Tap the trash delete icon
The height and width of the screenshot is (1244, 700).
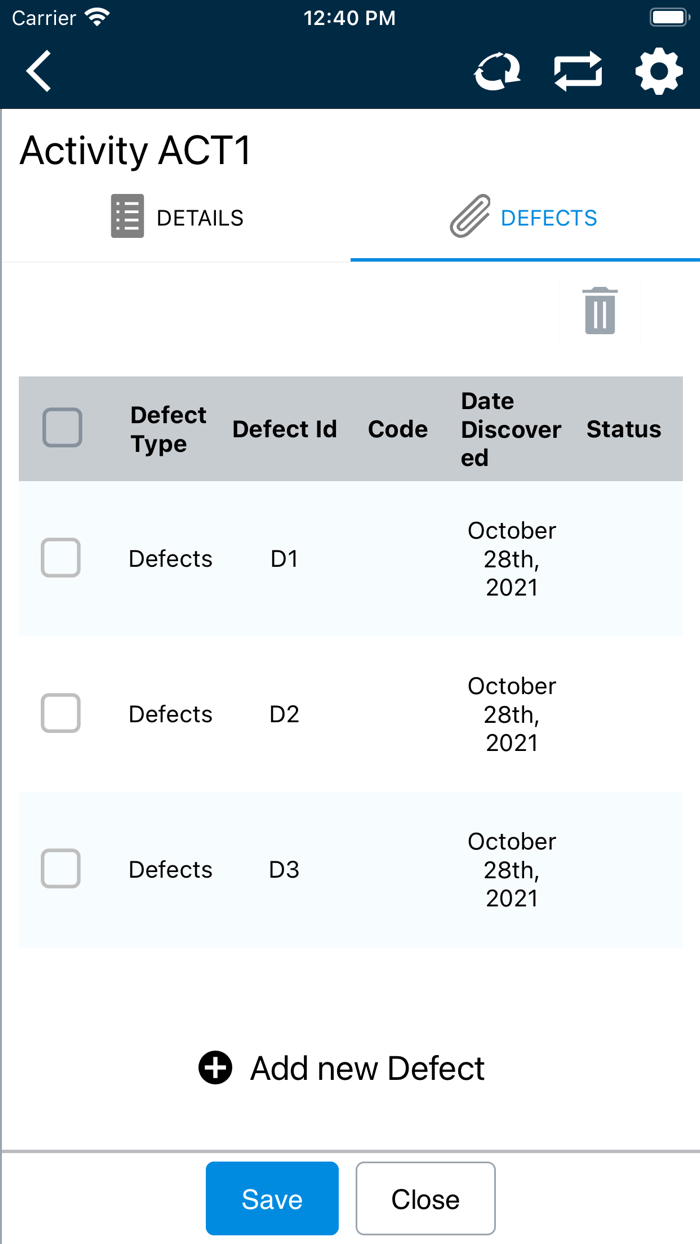(x=600, y=311)
